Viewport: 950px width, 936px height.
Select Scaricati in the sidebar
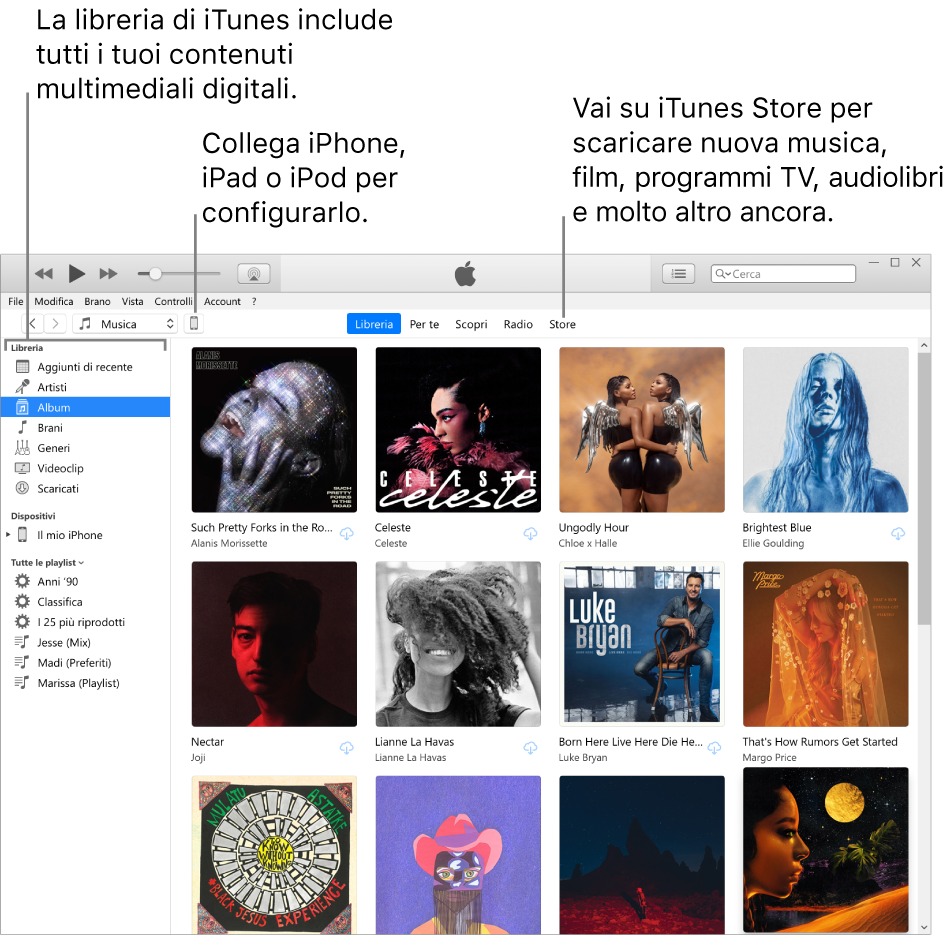[85, 489]
